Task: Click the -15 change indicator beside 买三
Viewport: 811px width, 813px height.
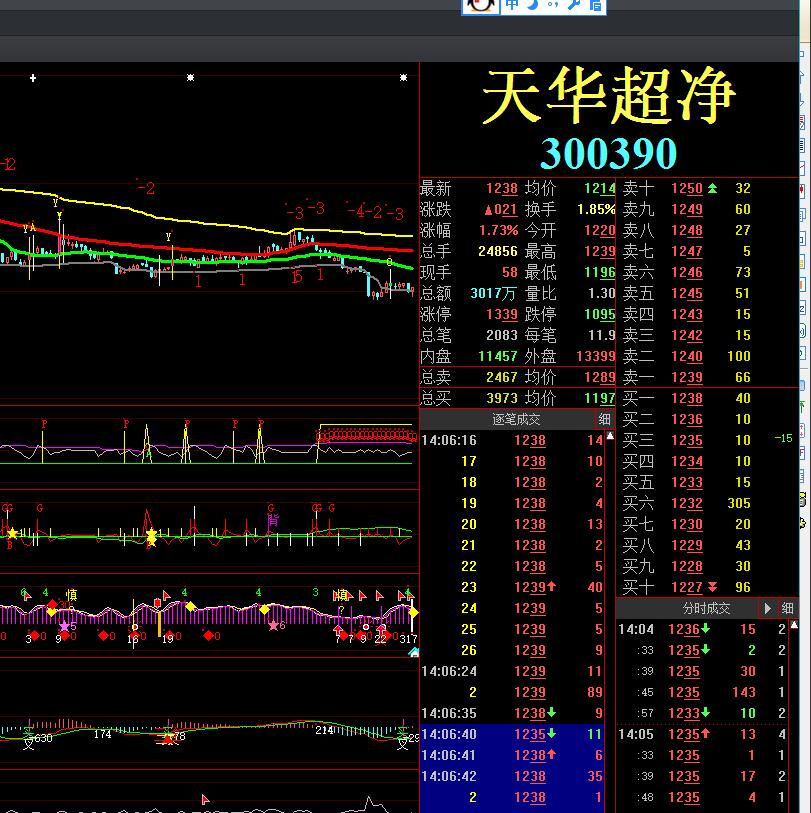Action: click(x=783, y=439)
